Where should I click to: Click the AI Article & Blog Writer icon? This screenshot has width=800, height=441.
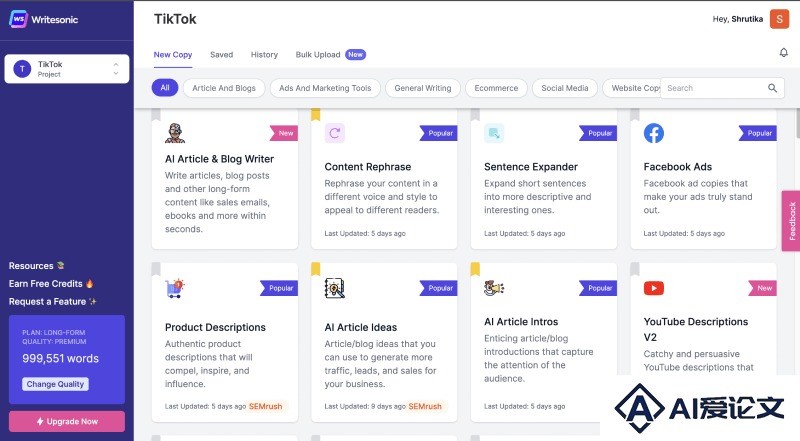pos(175,133)
